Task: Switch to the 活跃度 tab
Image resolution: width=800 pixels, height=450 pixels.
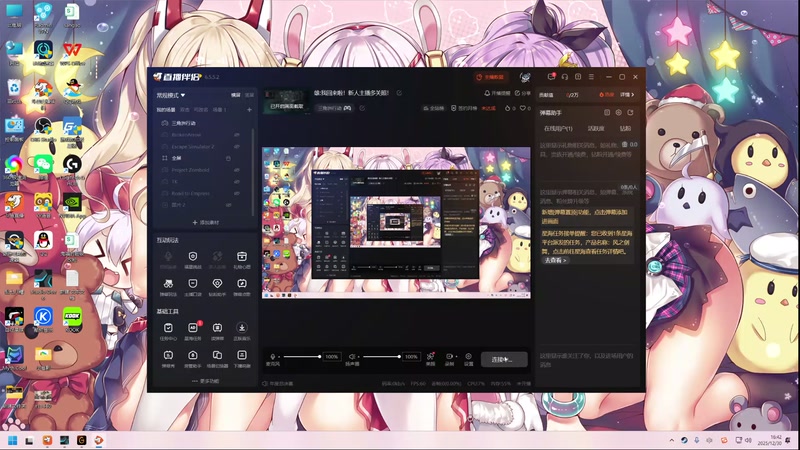Action: [x=596, y=129]
